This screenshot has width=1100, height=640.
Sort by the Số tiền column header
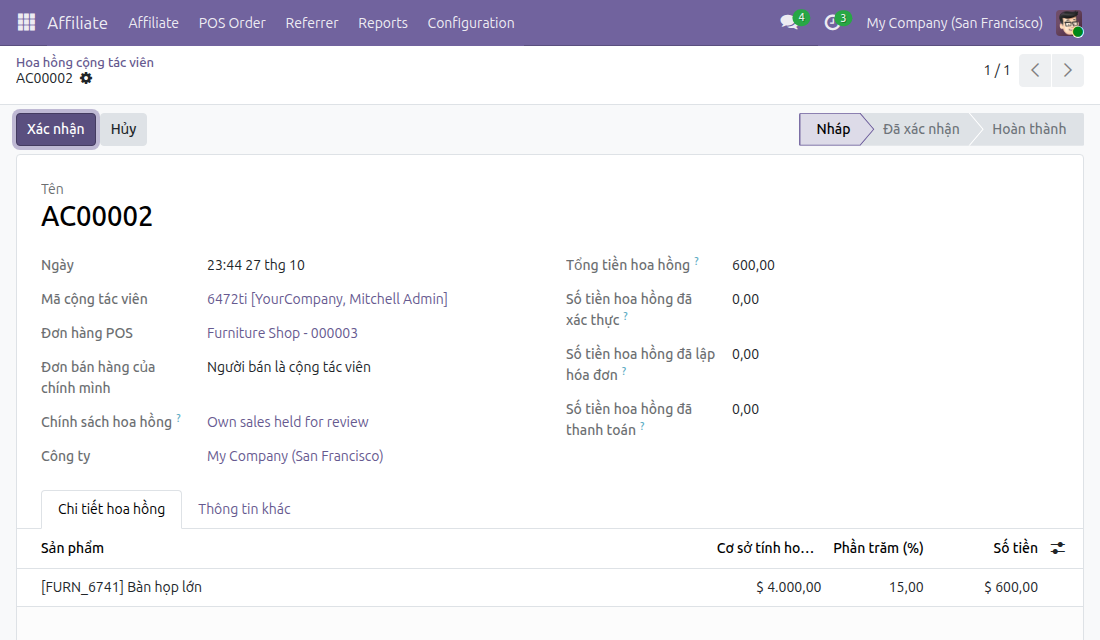coord(1015,548)
